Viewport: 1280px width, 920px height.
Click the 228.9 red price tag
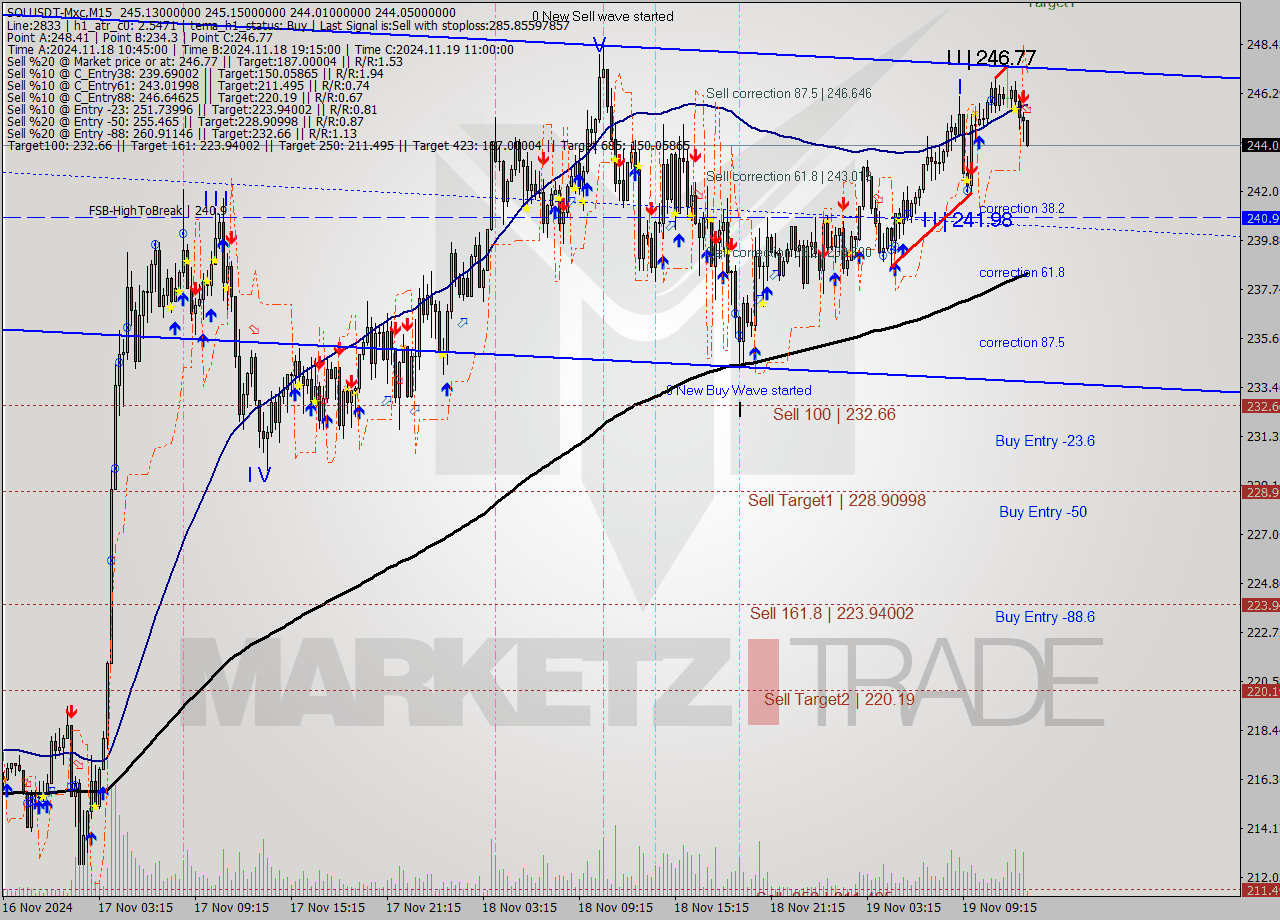[x=1261, y=491]
